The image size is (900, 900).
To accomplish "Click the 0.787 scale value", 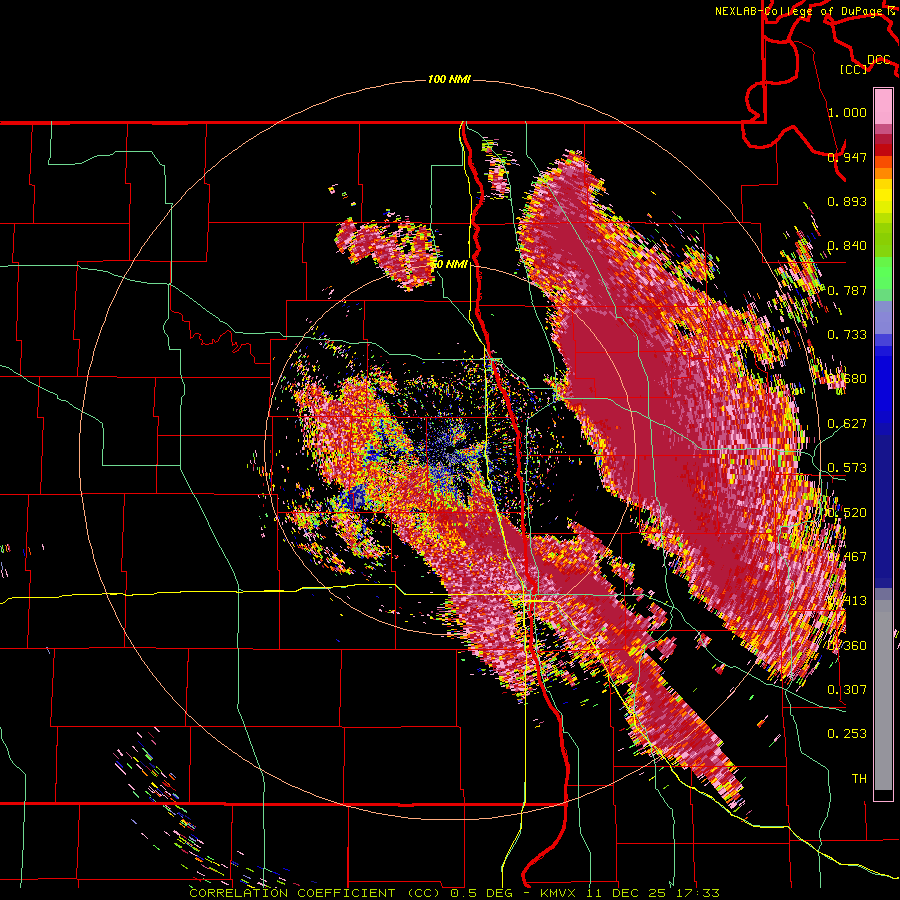I will coord(847,290).
